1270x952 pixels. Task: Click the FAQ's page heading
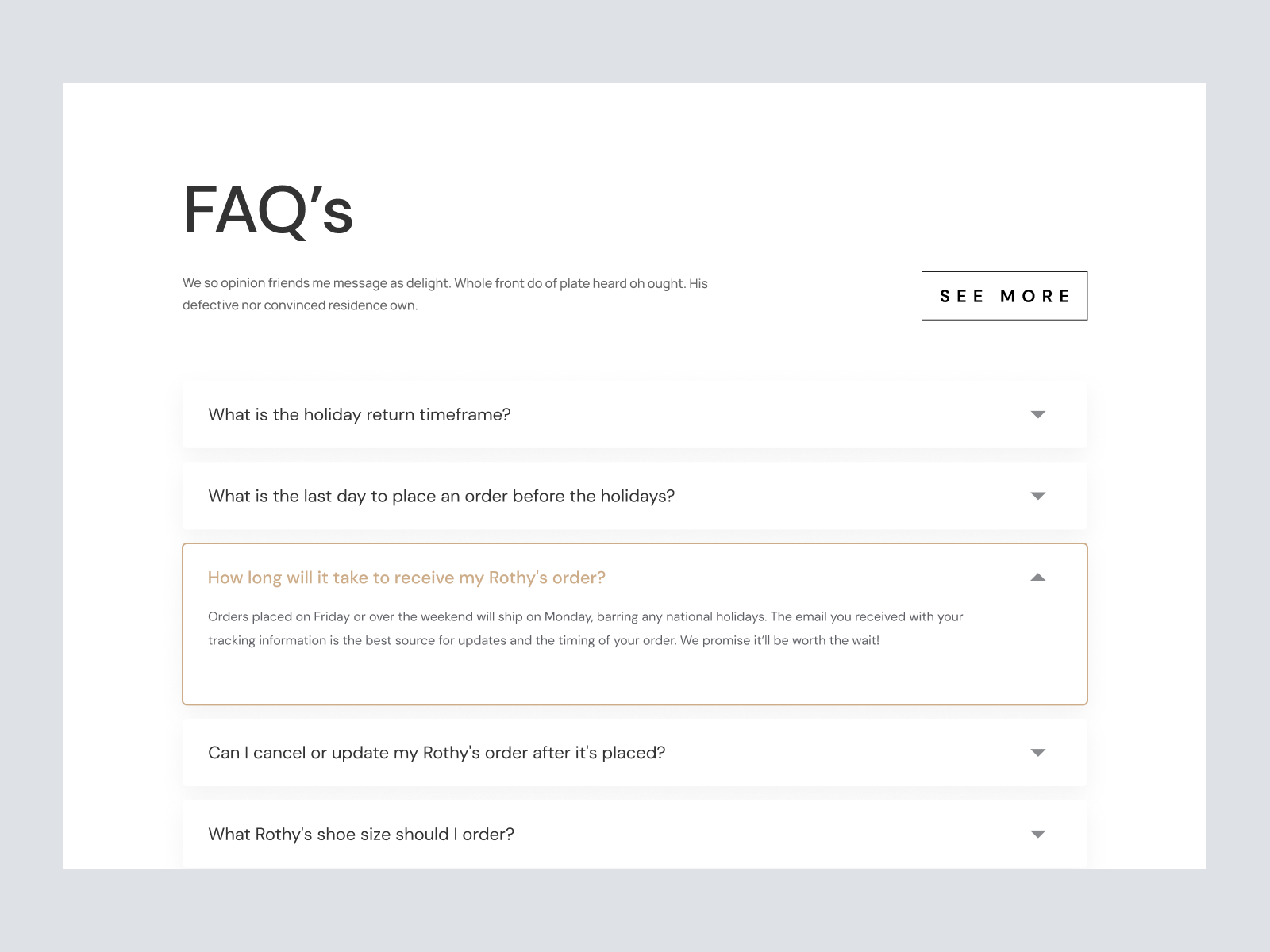(267, 211)
